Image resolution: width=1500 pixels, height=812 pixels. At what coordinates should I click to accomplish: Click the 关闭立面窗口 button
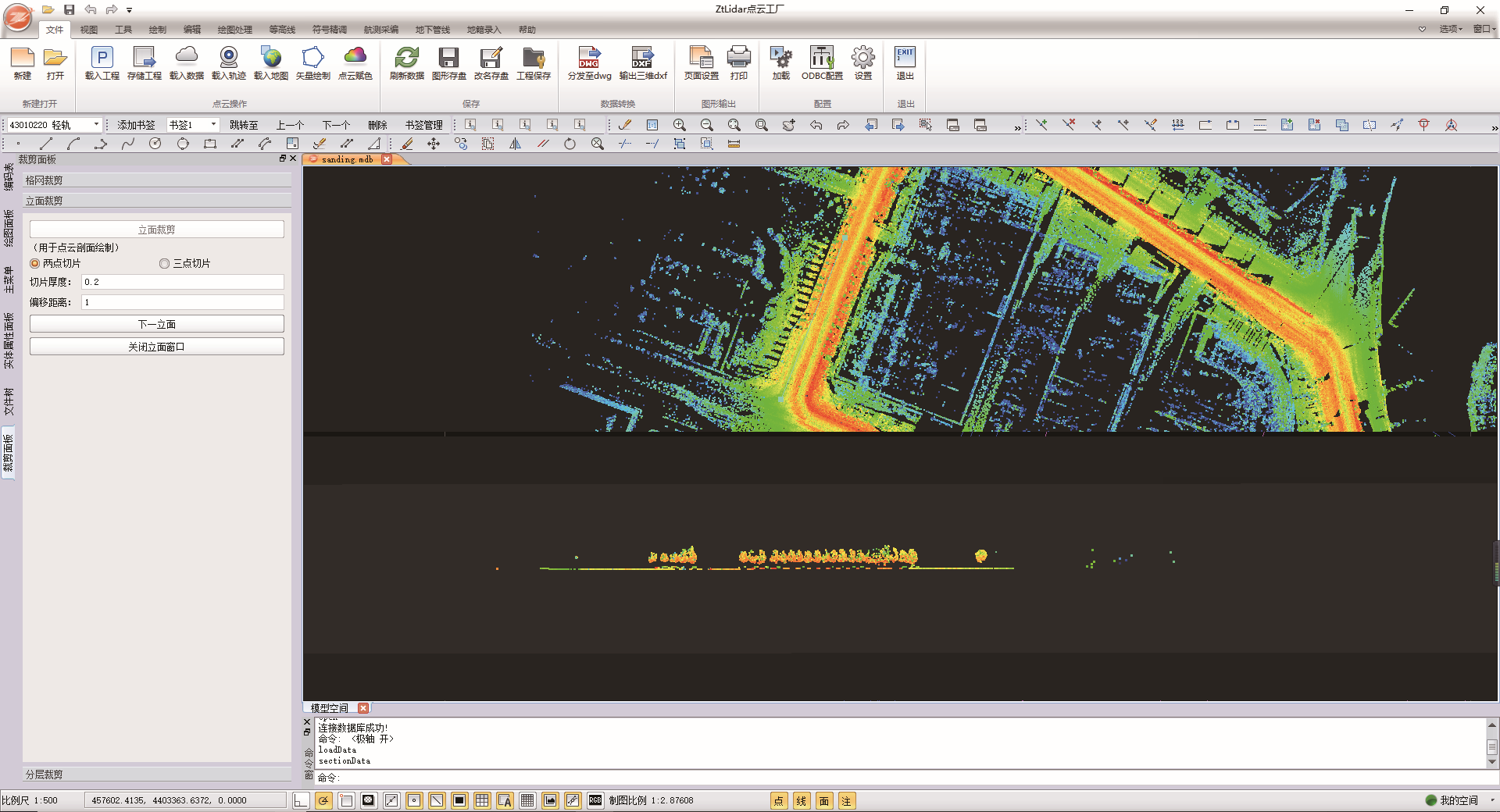157,347
